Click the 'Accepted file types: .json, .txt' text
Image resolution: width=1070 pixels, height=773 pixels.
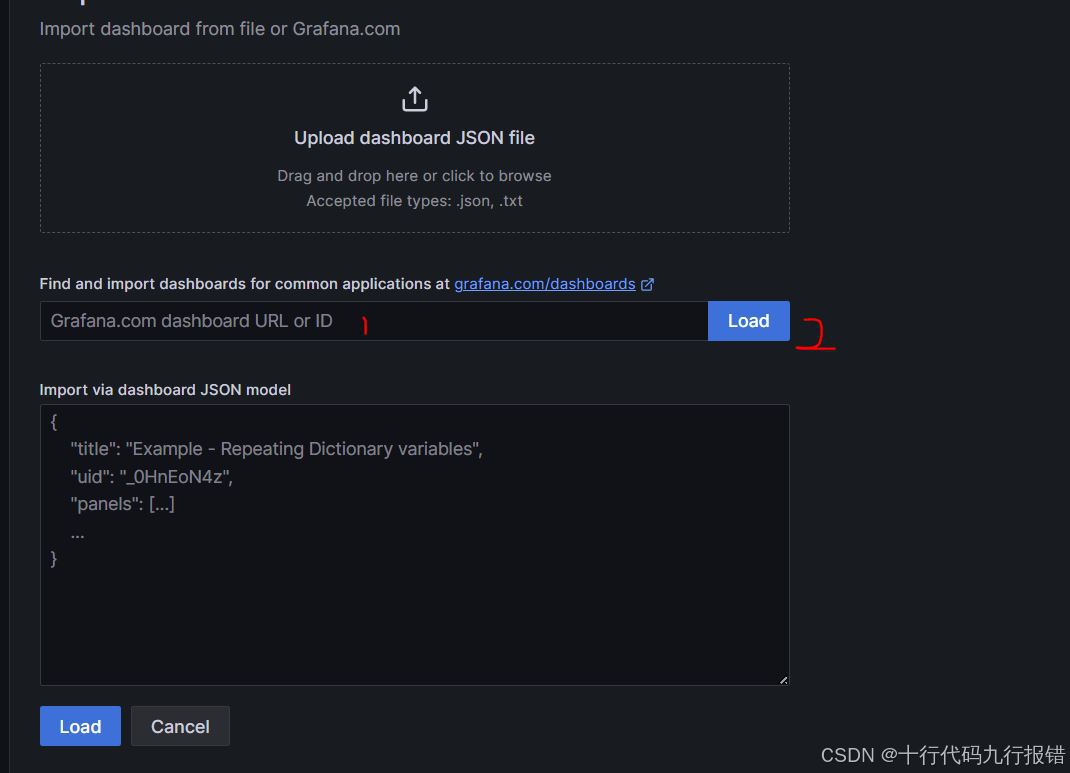[414, 201]
